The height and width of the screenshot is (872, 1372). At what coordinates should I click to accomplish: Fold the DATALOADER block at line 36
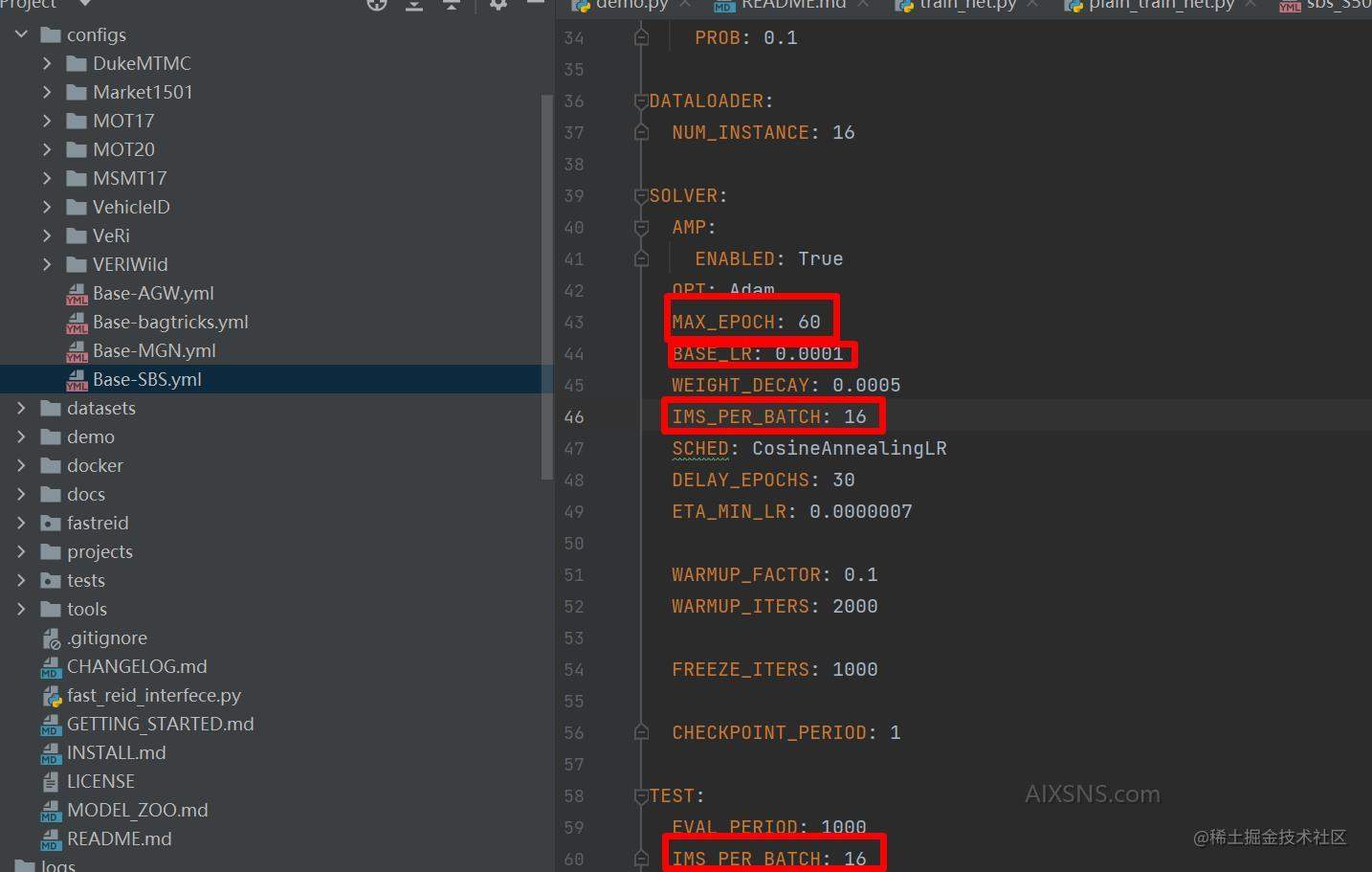pyautogui.click(x=641, y=101)
